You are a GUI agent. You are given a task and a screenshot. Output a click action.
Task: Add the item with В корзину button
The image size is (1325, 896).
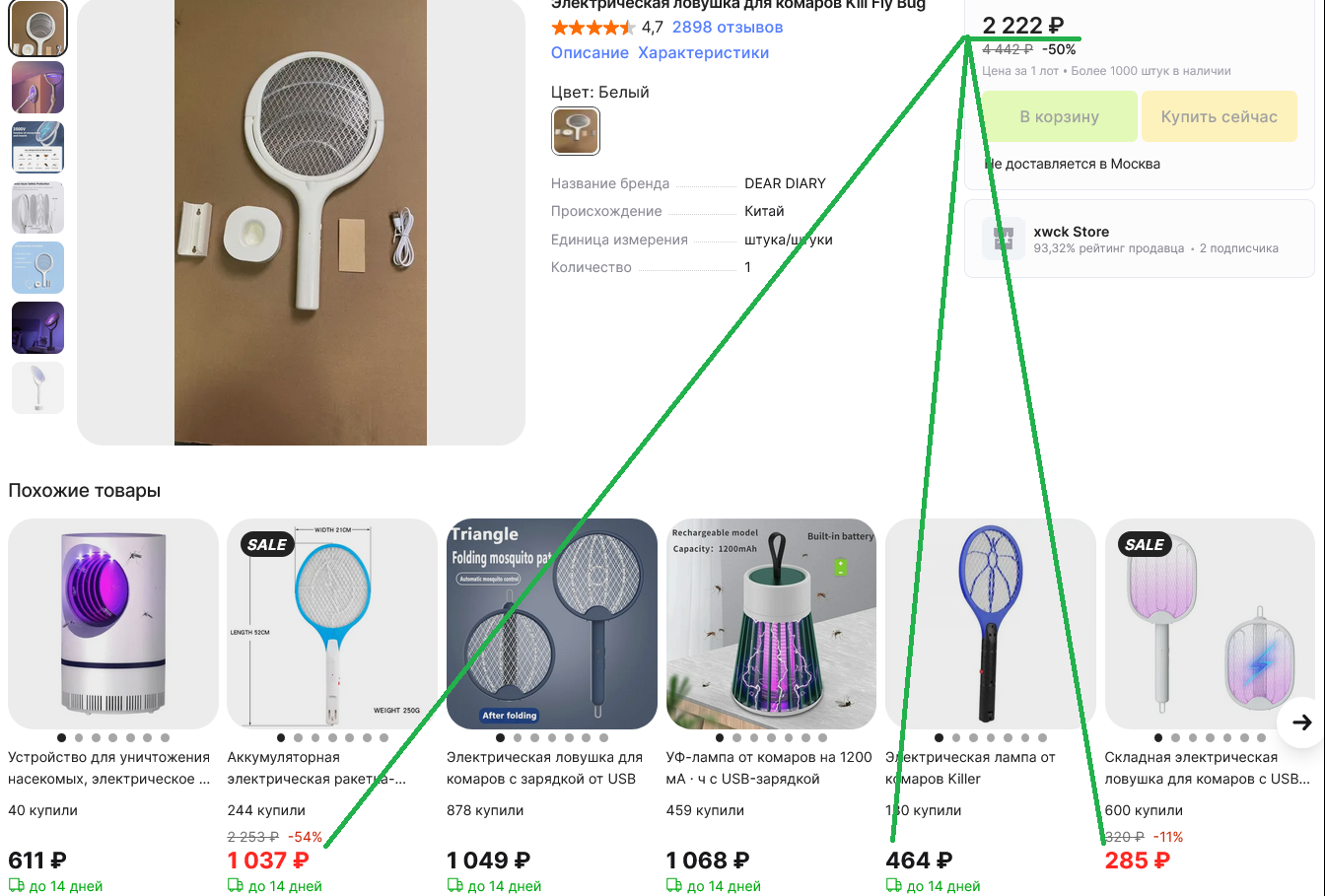[1060, 116]
